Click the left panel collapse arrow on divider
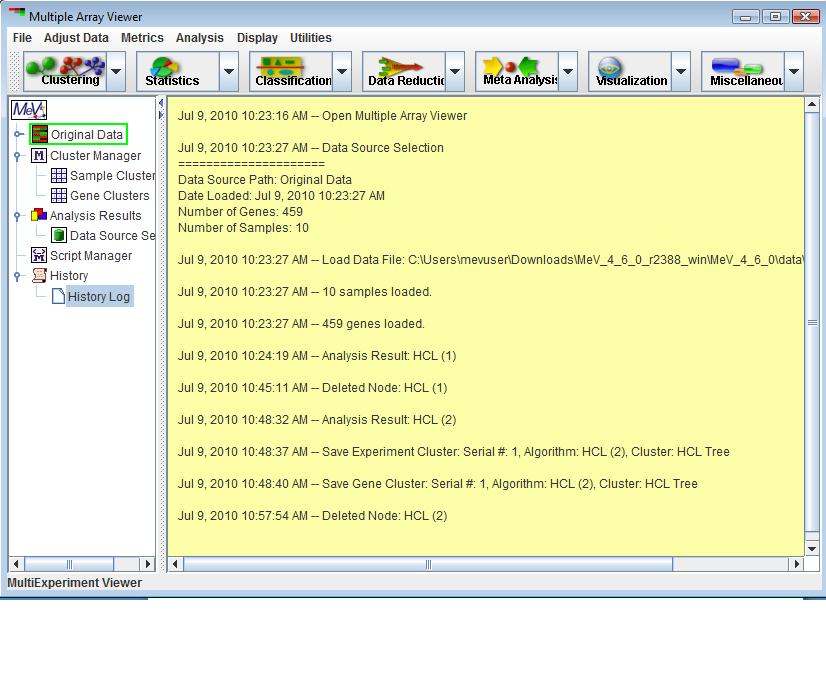Image resolution: width=826 pixels, height=678 pixels. 162,103
